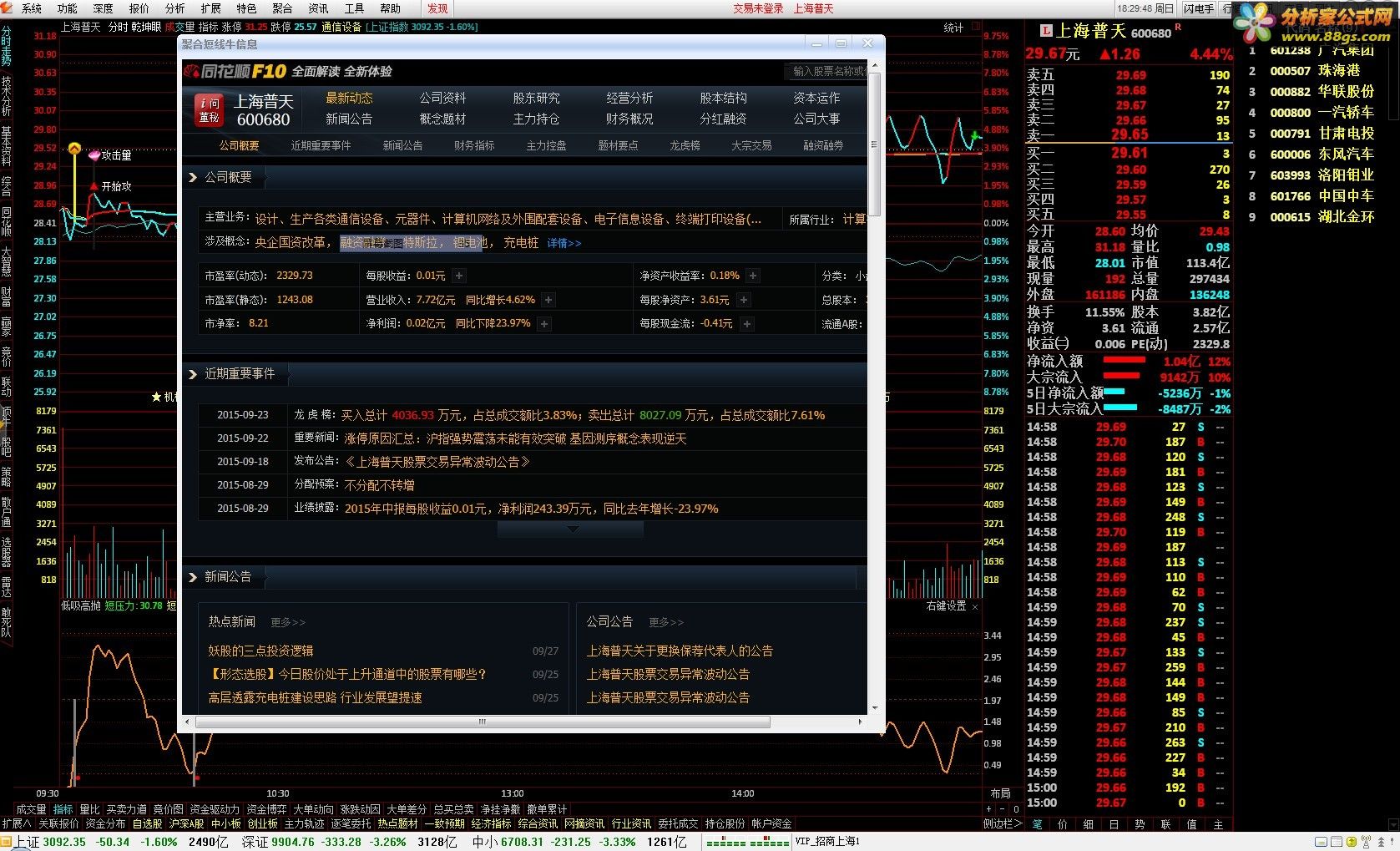Open 分时走势 in the left sidebar
Image resolution: width=1400 pixels, height=851 pixels.
(7, 45)
